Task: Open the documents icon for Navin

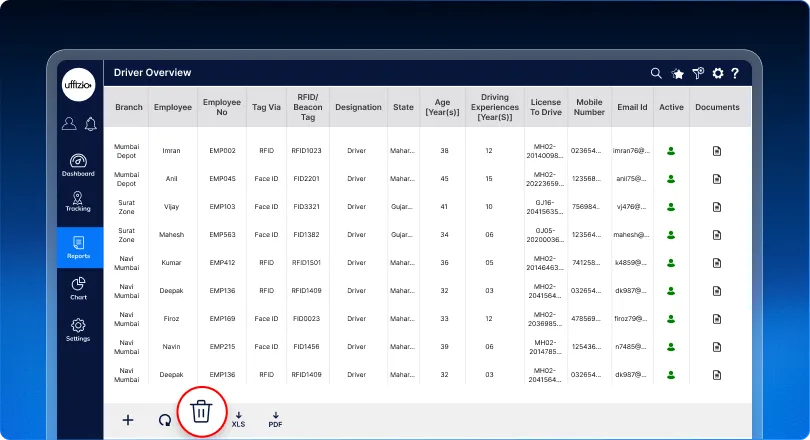Action: point(716,347)
